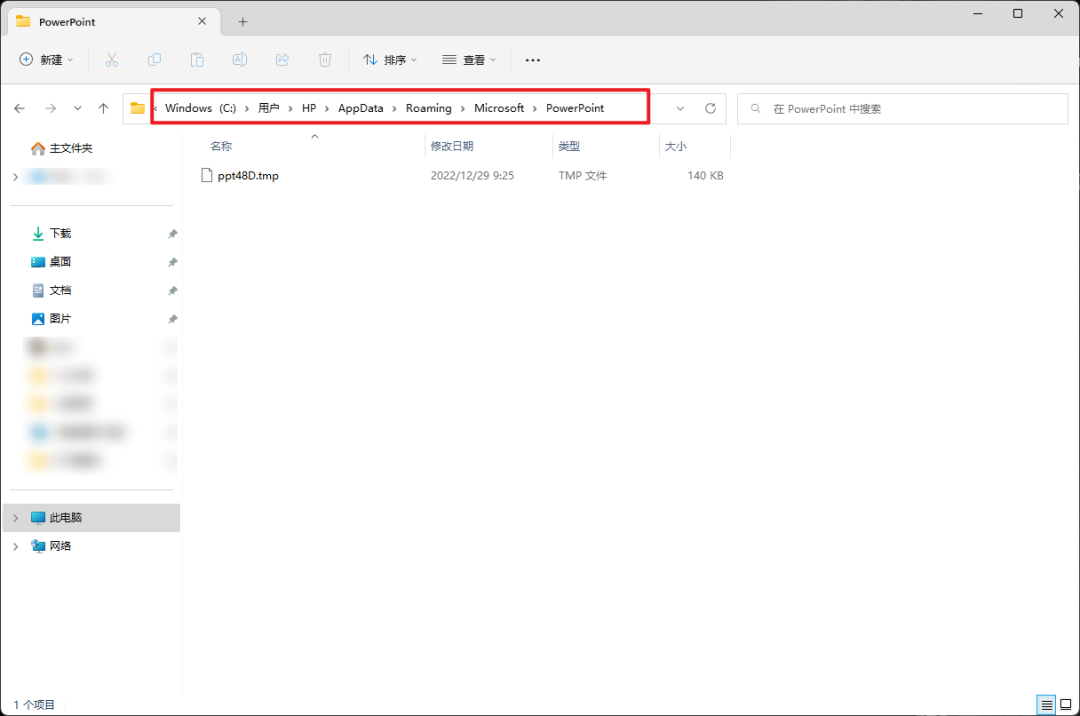This screenshot has width=1080, height=716.
Task: Open the 排序 (Sort) dropdown
Action: (x=390, y=60)
